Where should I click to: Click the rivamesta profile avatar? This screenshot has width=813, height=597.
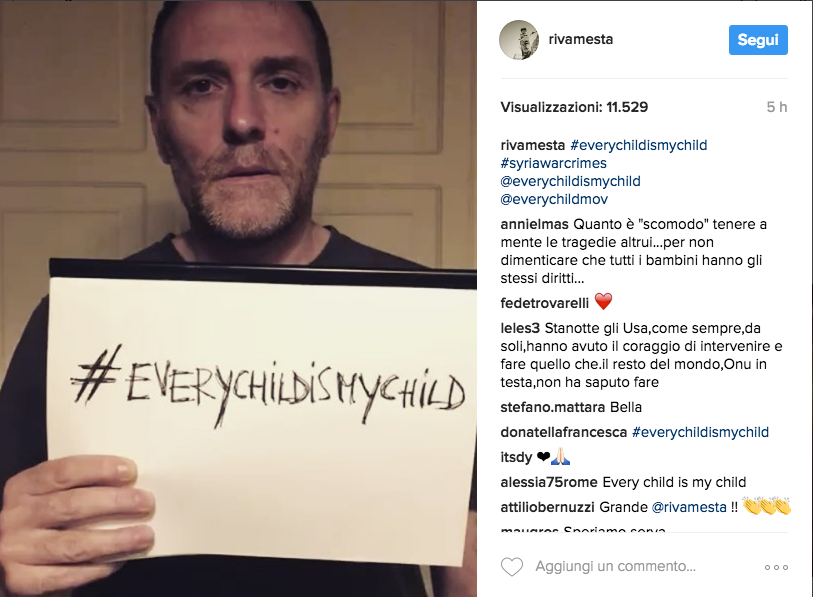pyautogui.click(x=519, y=40)
